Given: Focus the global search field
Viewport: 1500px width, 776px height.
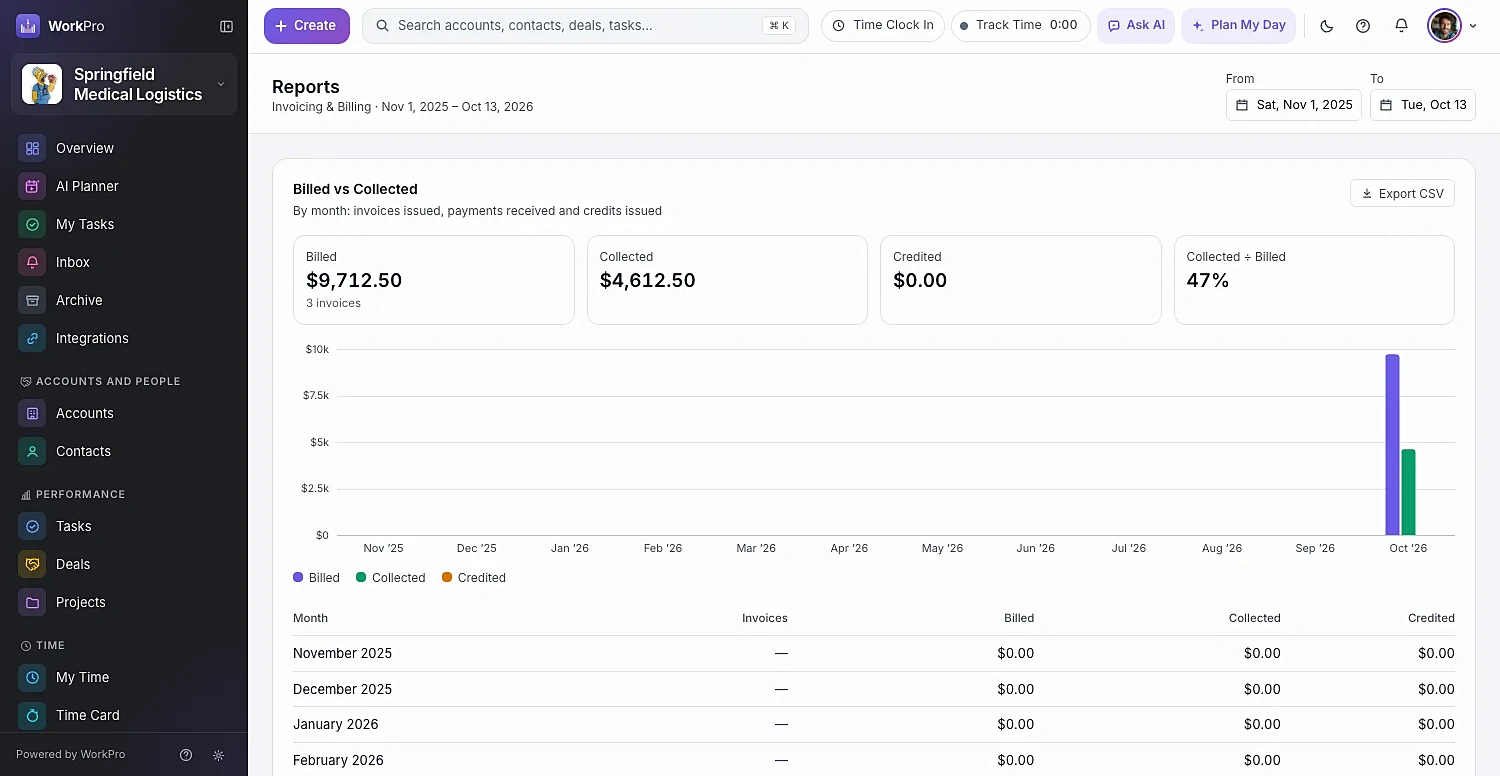Looking at the screenshot, I should 585,26.
